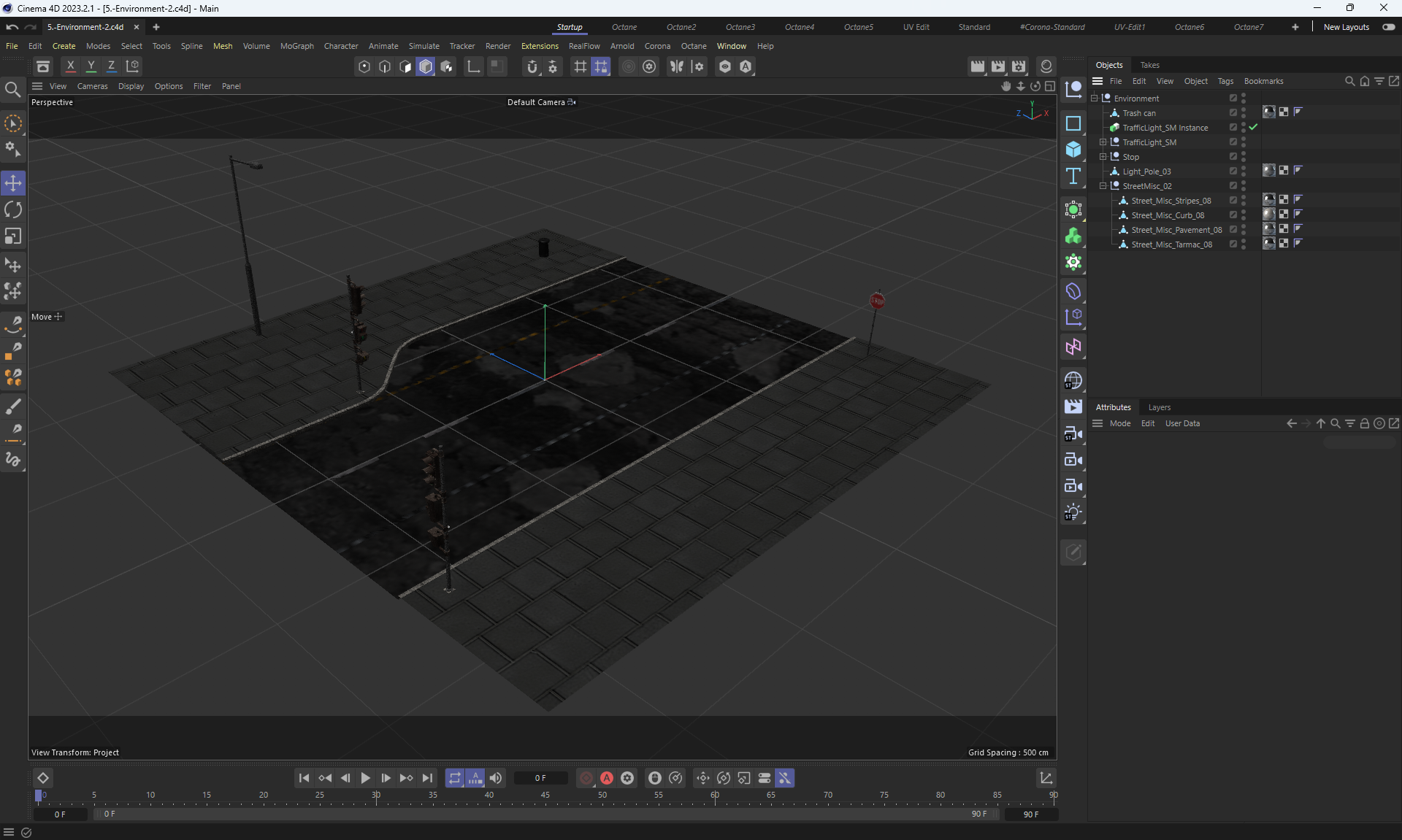The height and width of the screenshot is (840, 1402).
Task: Switch to the UV Edit layout tab
Action: 916,27
